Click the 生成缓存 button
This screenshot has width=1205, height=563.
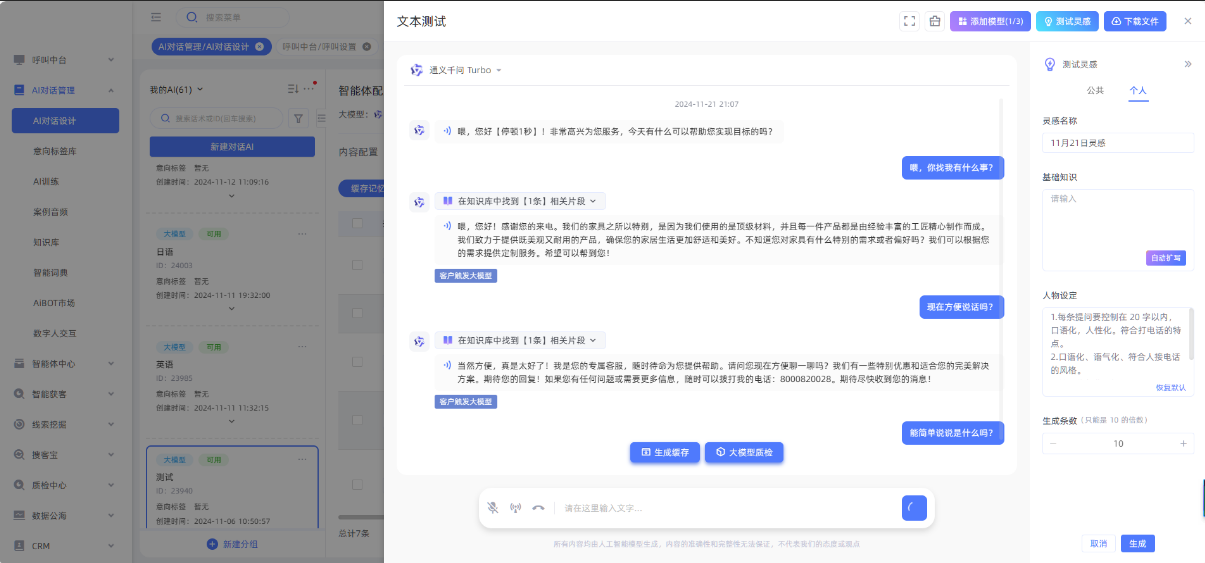(x=665, y=453)
